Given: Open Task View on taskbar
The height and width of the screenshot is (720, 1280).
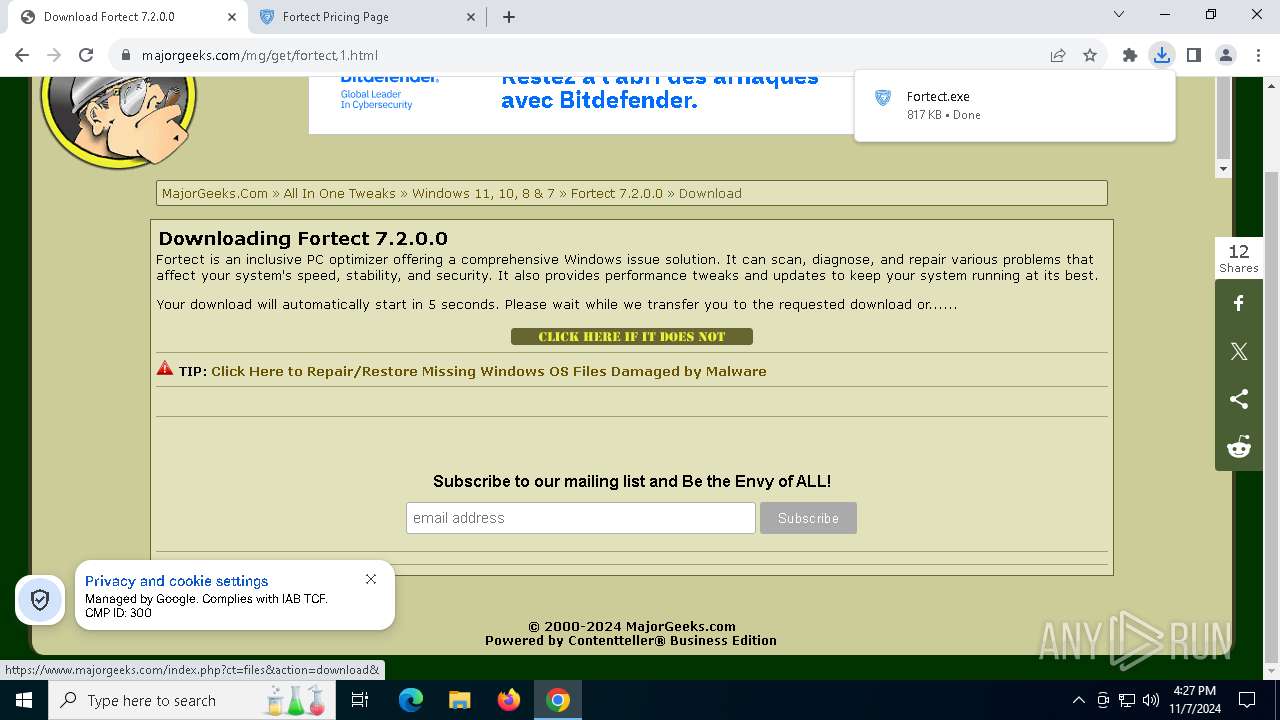Looking at the screenshot, I should click(361, 700).
